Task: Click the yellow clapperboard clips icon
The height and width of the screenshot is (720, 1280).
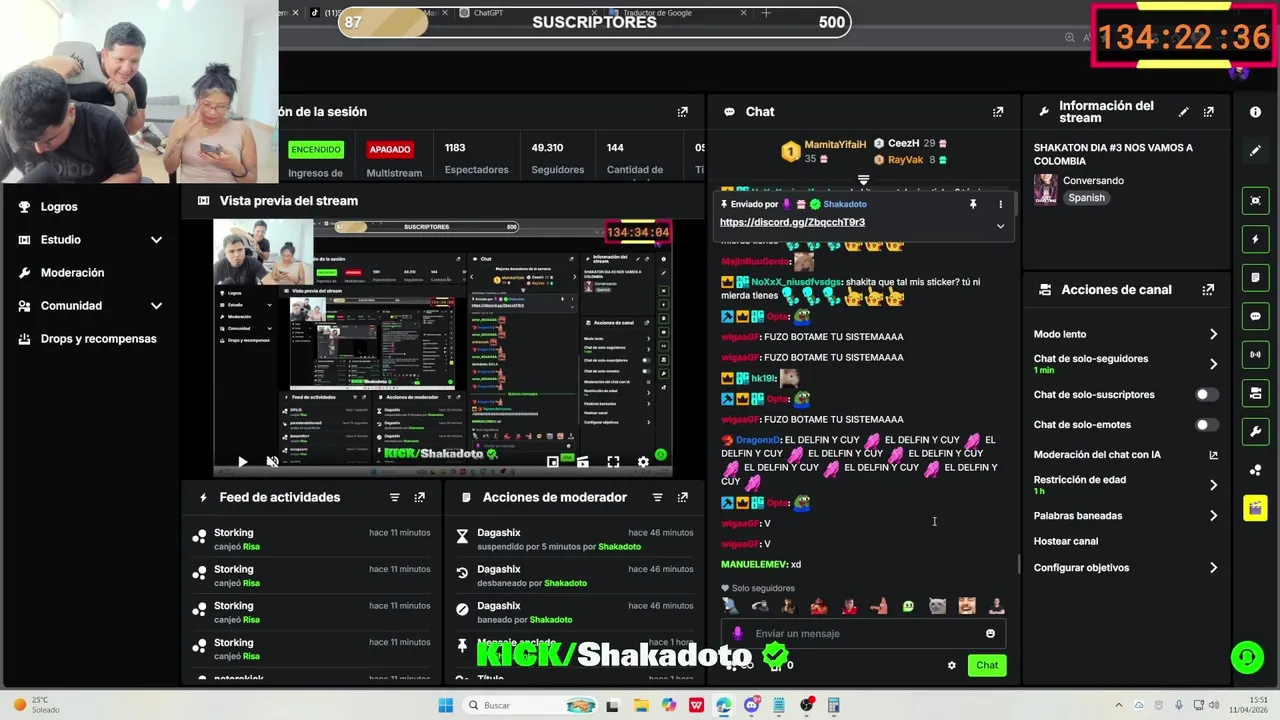Action: click(1255, 508)
